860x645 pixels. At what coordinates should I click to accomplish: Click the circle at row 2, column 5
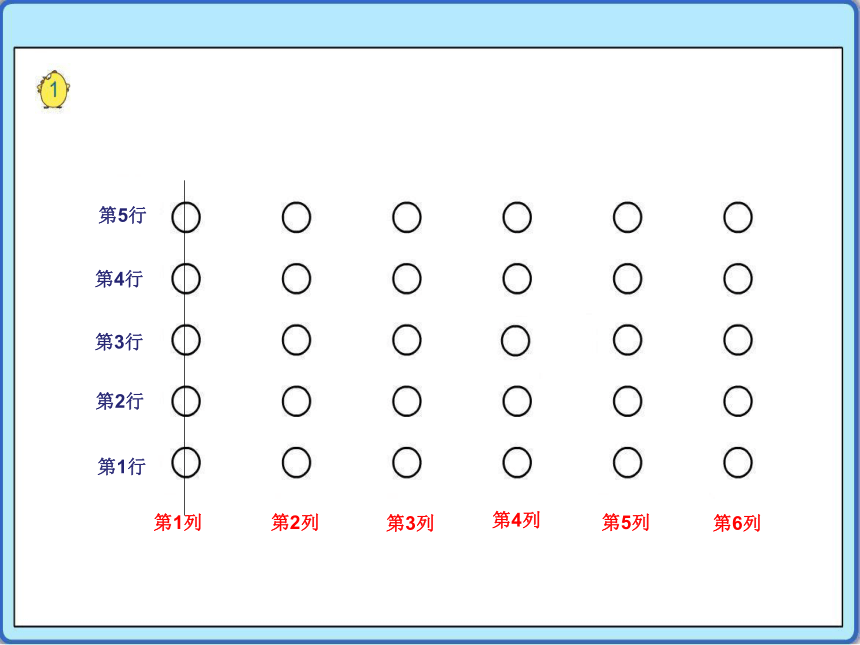627,401
